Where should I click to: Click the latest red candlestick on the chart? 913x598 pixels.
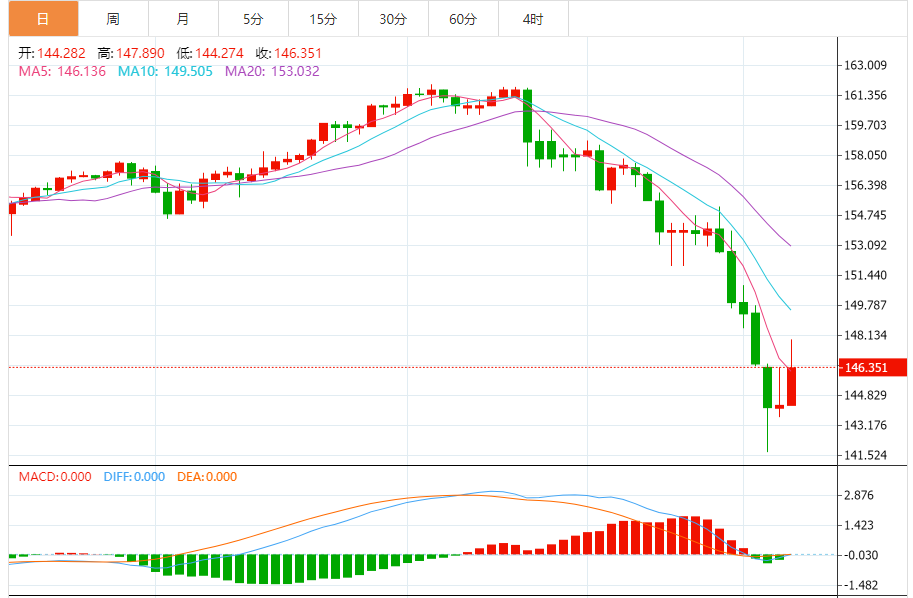coord(791,386)
